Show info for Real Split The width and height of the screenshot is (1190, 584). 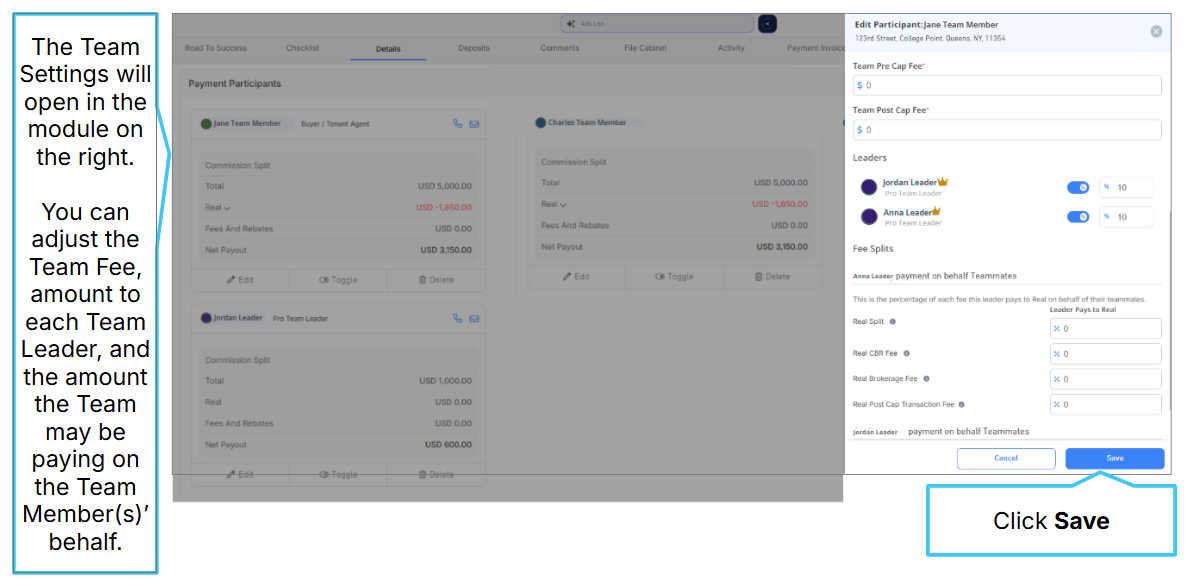point(892,322)
